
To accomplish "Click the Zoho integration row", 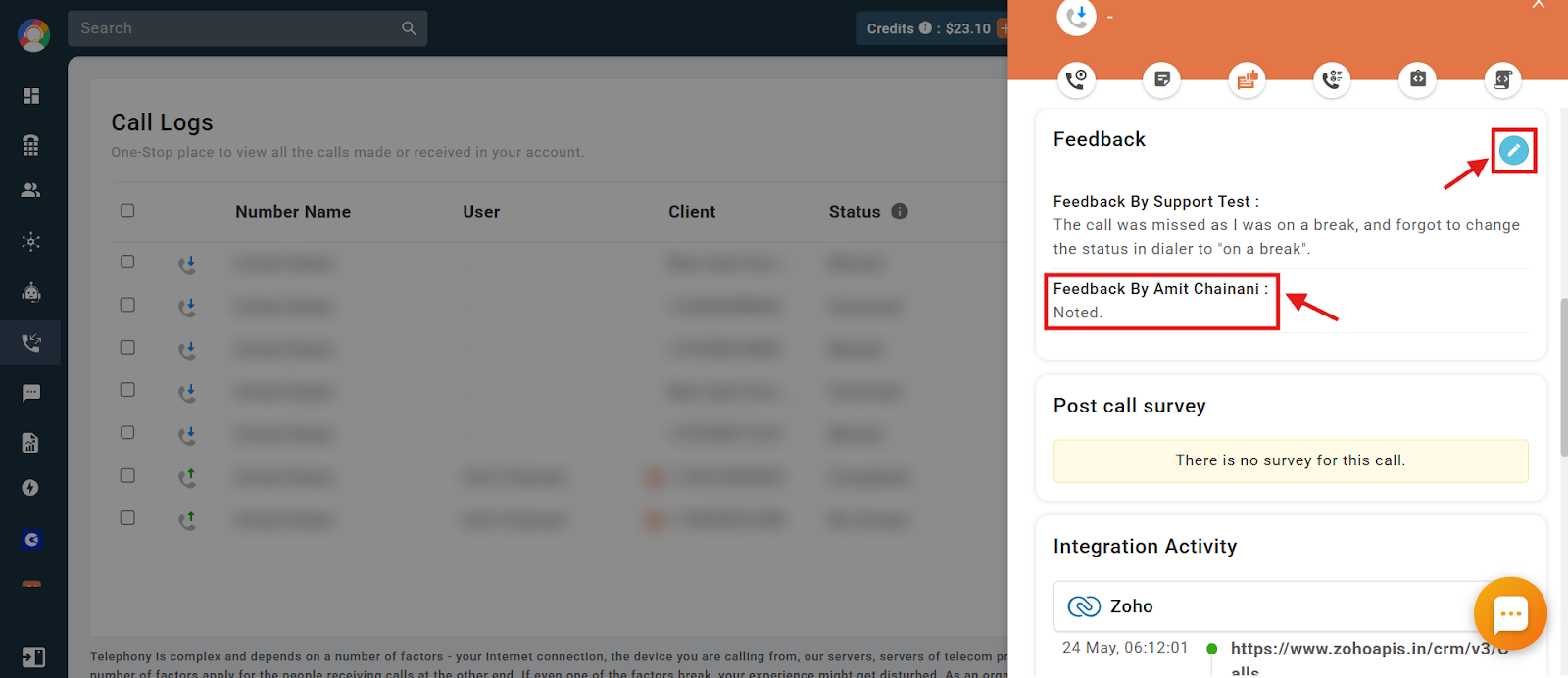I will click(1291, 606).
